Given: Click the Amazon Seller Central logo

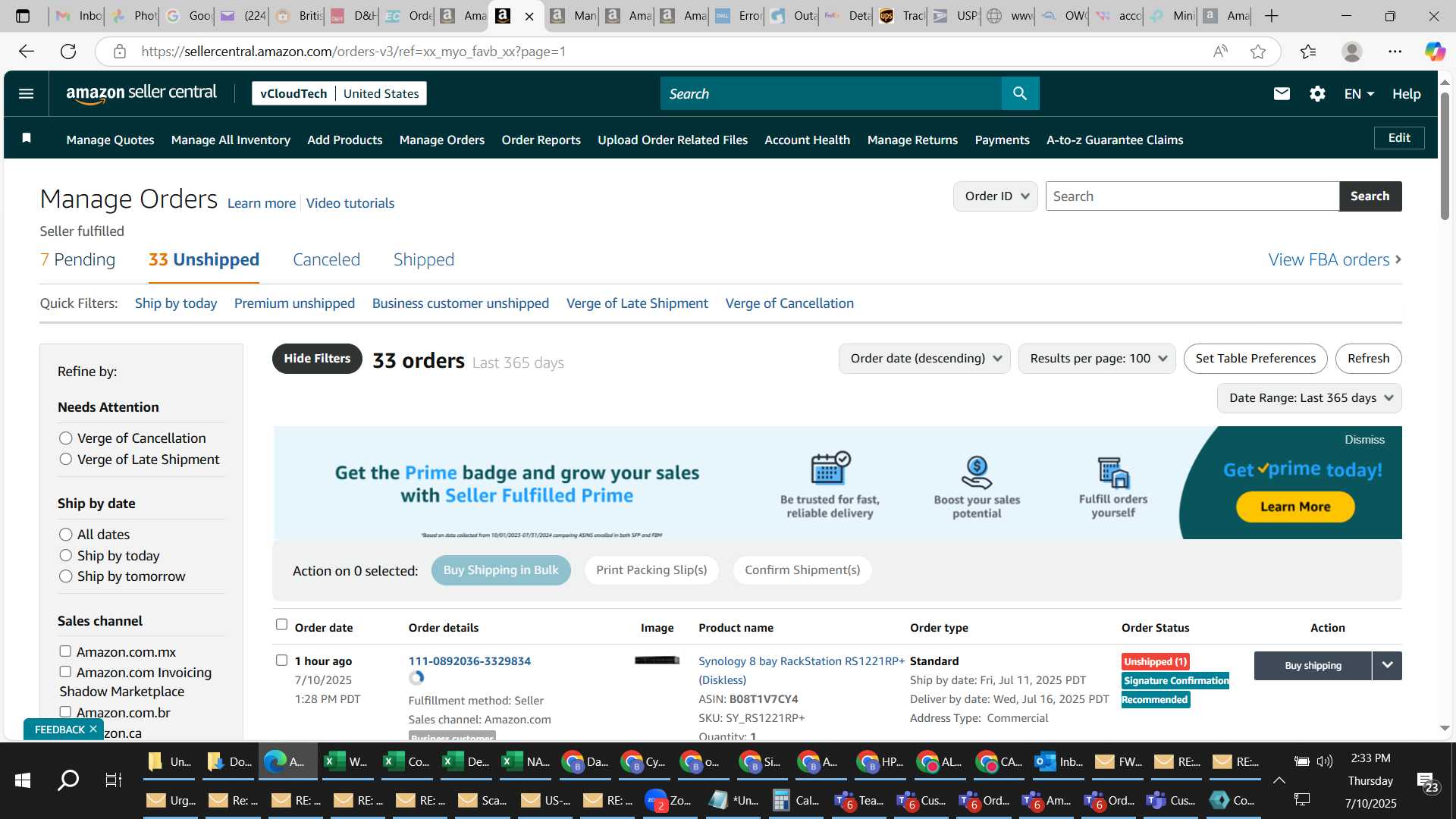Looking at the screenshot, I should coord(141,93).
